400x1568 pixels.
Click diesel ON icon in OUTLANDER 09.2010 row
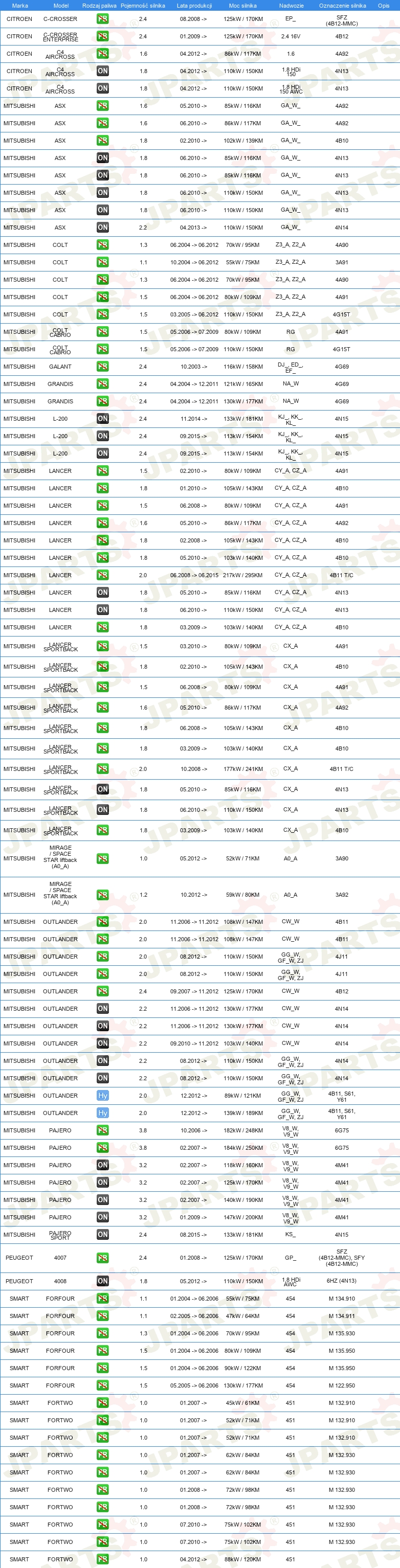(102, 1043)
